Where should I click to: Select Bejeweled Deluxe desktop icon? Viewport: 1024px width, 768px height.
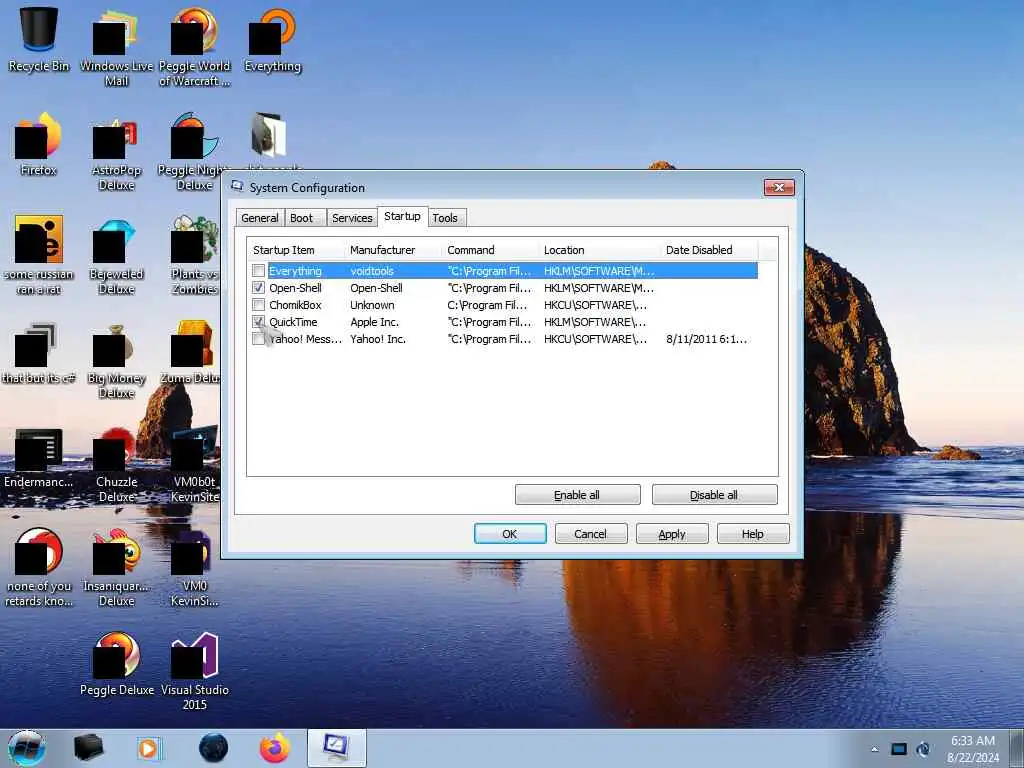click(x=116, y=256)
